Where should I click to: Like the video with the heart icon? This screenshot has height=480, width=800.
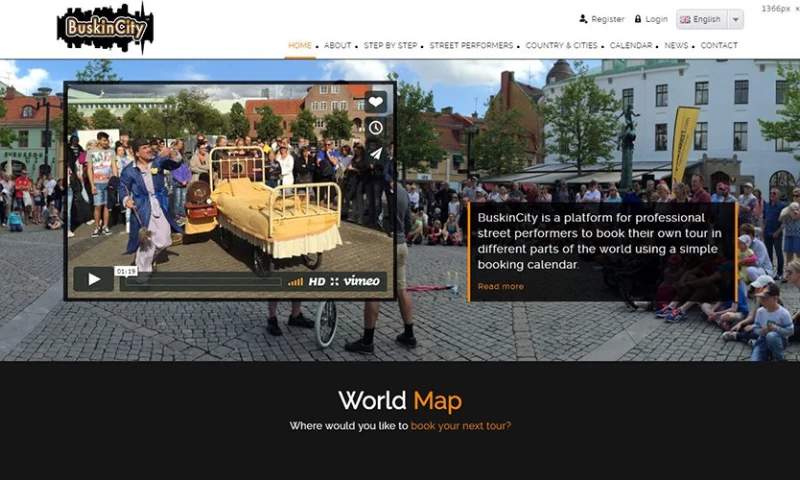click(375, 101)
